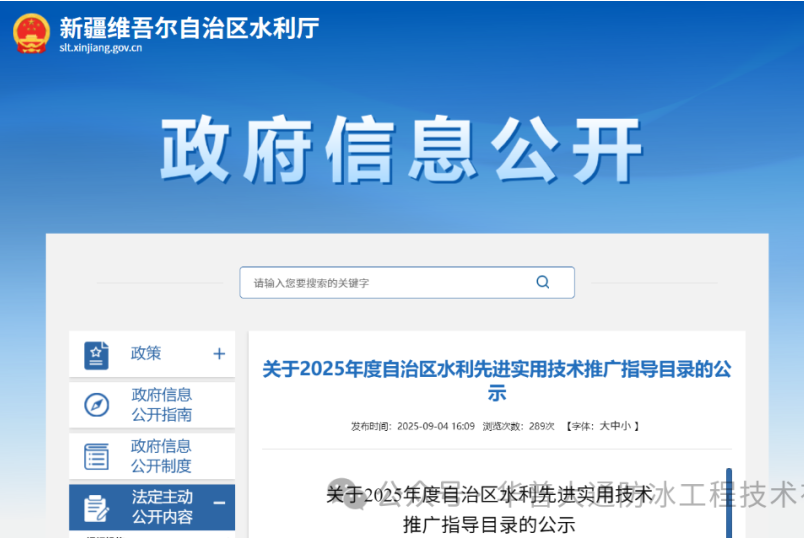Click the 政府信息公开 banner heading
804x544 pixels.
click(401, 152)
